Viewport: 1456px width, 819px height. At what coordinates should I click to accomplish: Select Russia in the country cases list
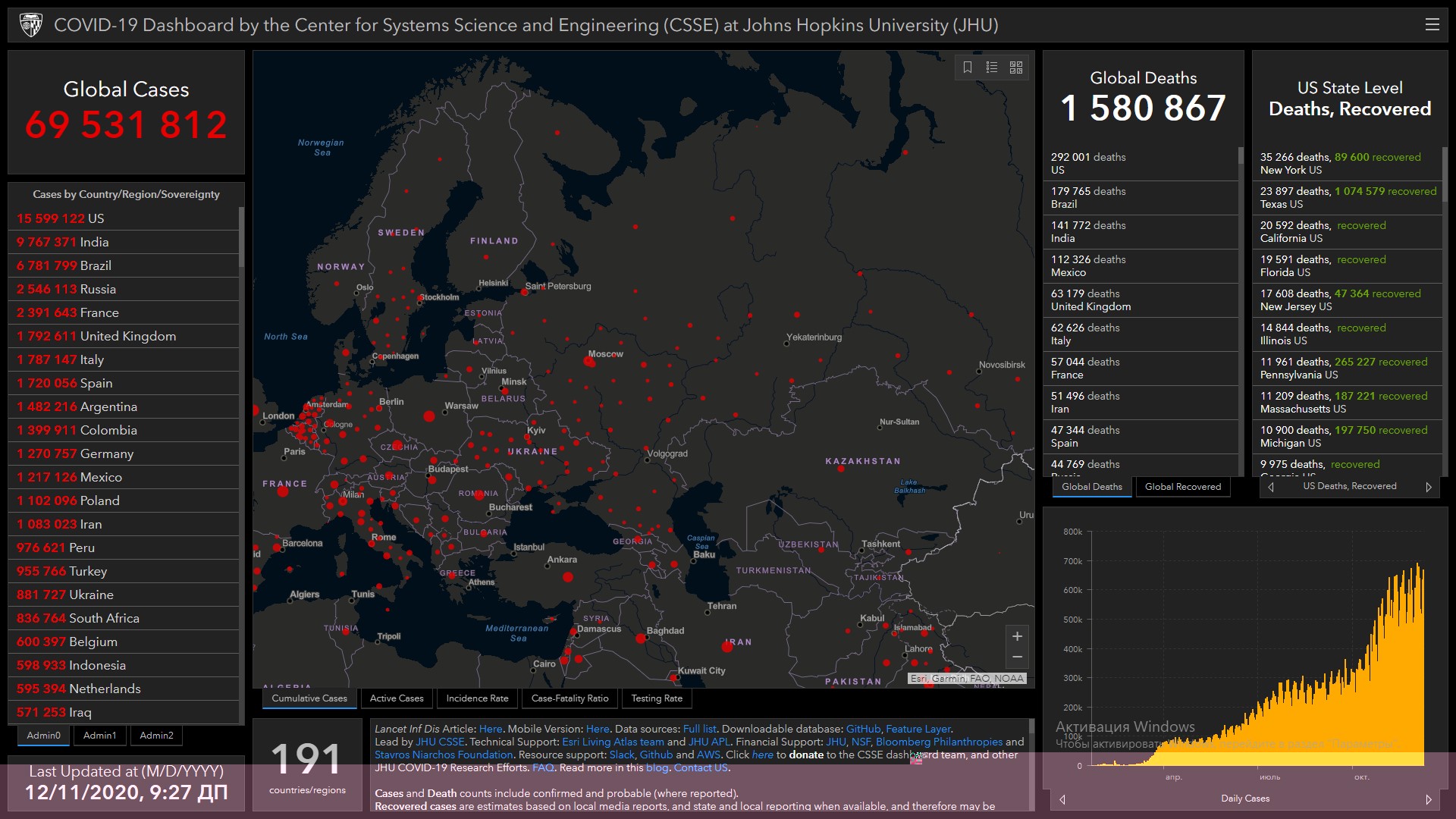pyautogui.click(x=67, y=289)
